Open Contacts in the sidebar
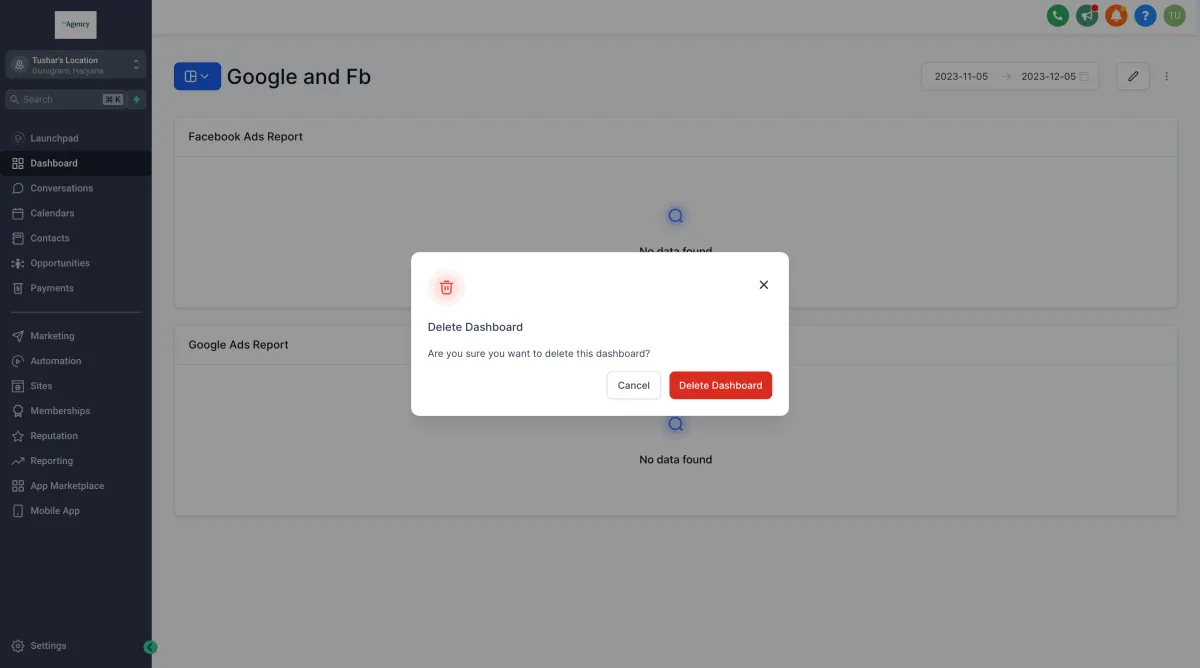Image resolution: width=1200 pixels, height=668 pixels. coord(76,238)
